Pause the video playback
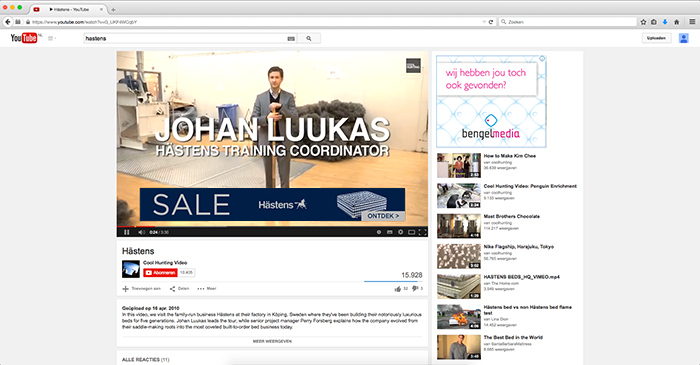 (127, 232)
